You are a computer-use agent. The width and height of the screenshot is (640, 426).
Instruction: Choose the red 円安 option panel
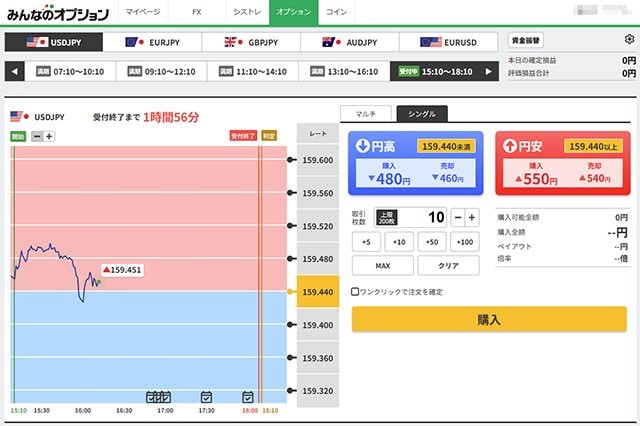tap(563, 163)
